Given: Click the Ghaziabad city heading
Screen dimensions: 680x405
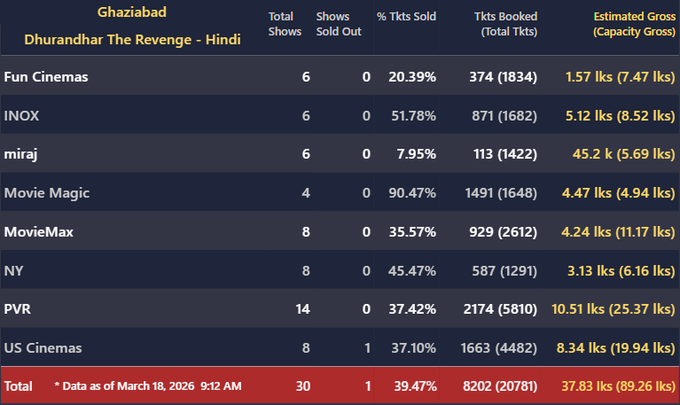Looking at the screenshot, I should pos(132,12).
